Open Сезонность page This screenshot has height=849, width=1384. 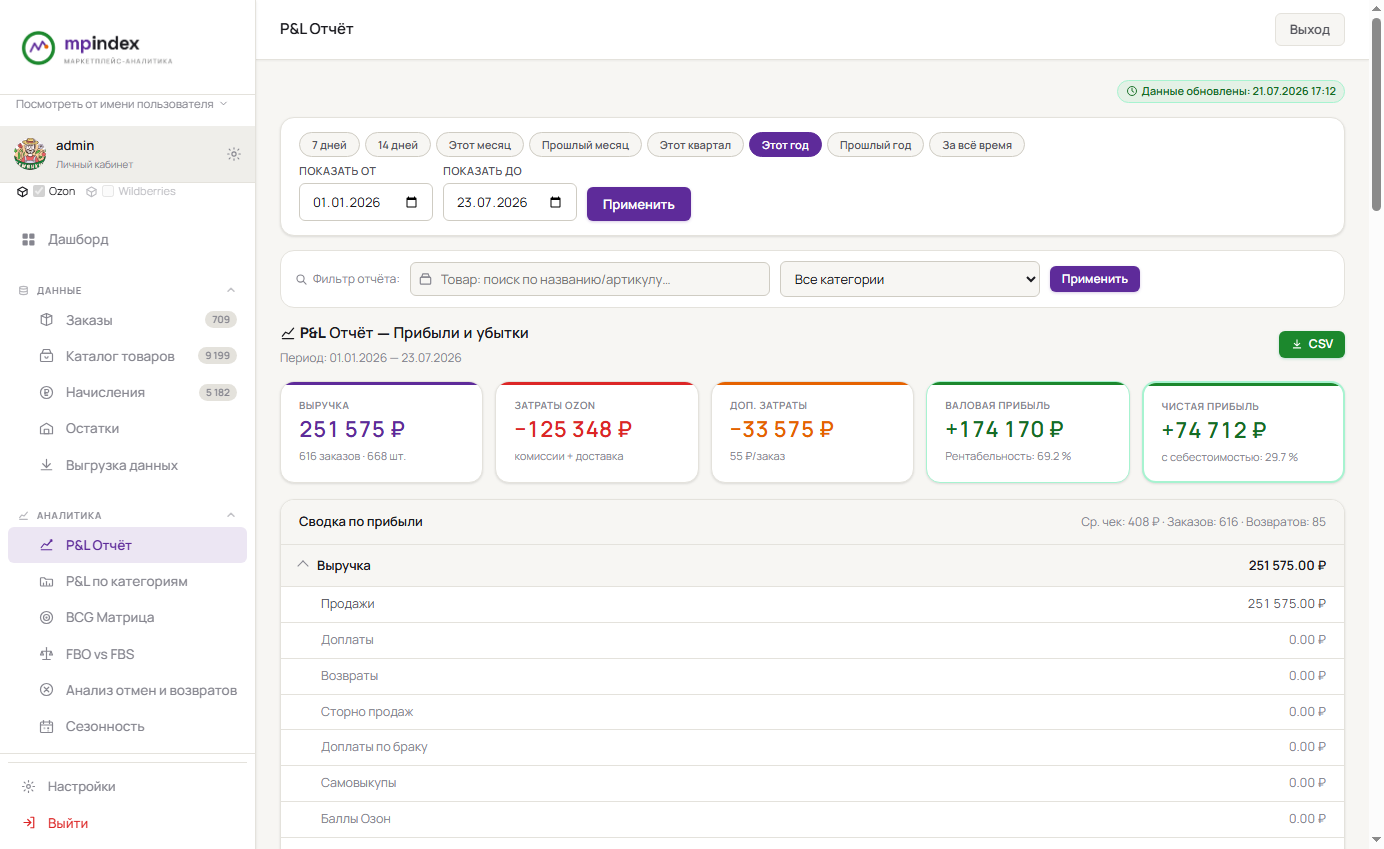(127, 726)
